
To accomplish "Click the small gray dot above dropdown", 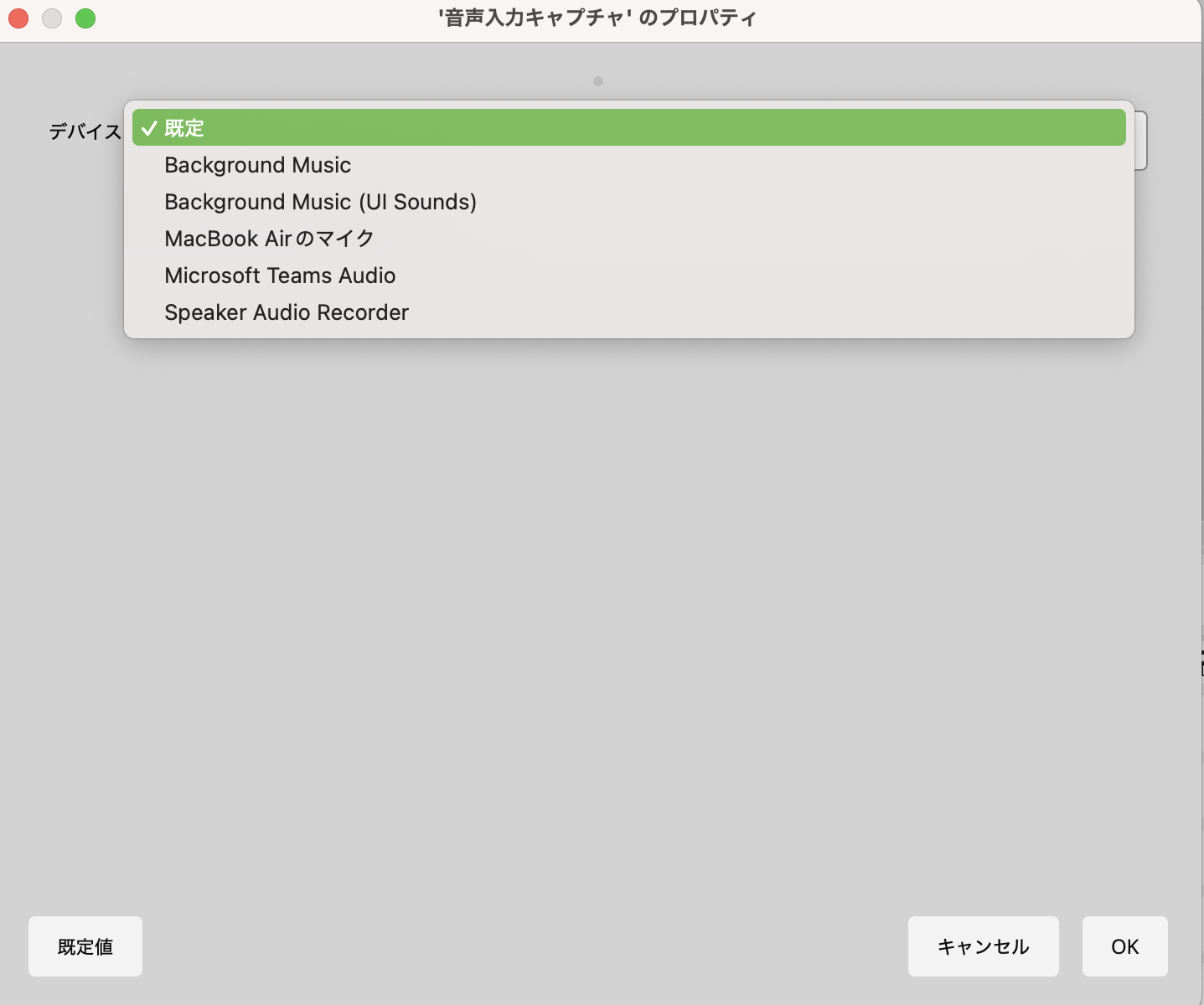I will click(598, 81).
